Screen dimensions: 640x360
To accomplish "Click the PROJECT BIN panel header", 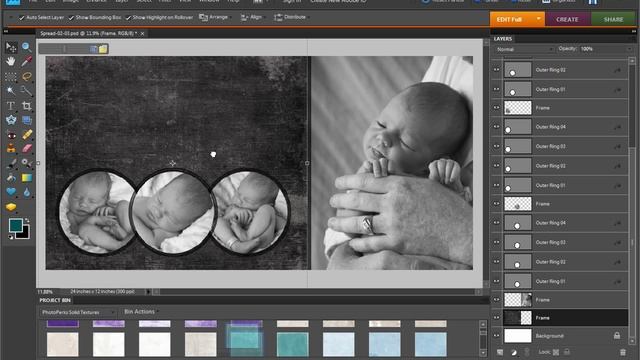I will click(55, 300).
